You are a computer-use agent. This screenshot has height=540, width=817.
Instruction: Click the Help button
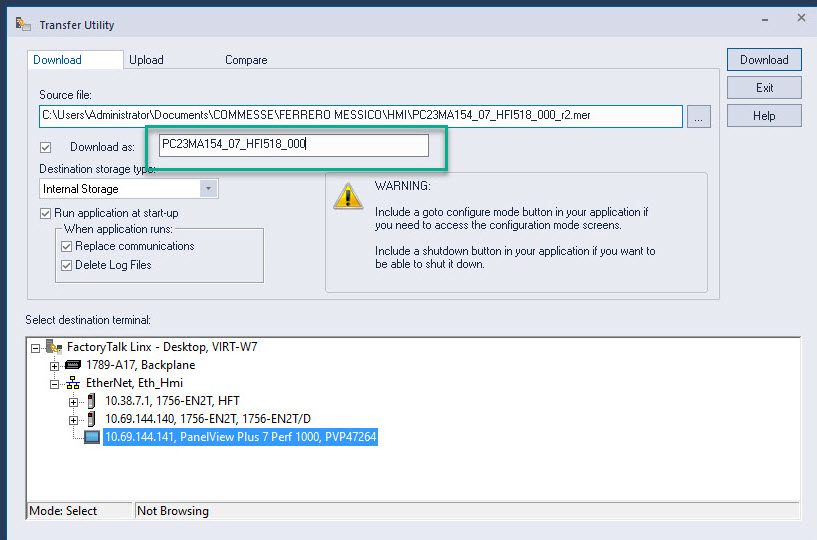(x=764, y=116)
